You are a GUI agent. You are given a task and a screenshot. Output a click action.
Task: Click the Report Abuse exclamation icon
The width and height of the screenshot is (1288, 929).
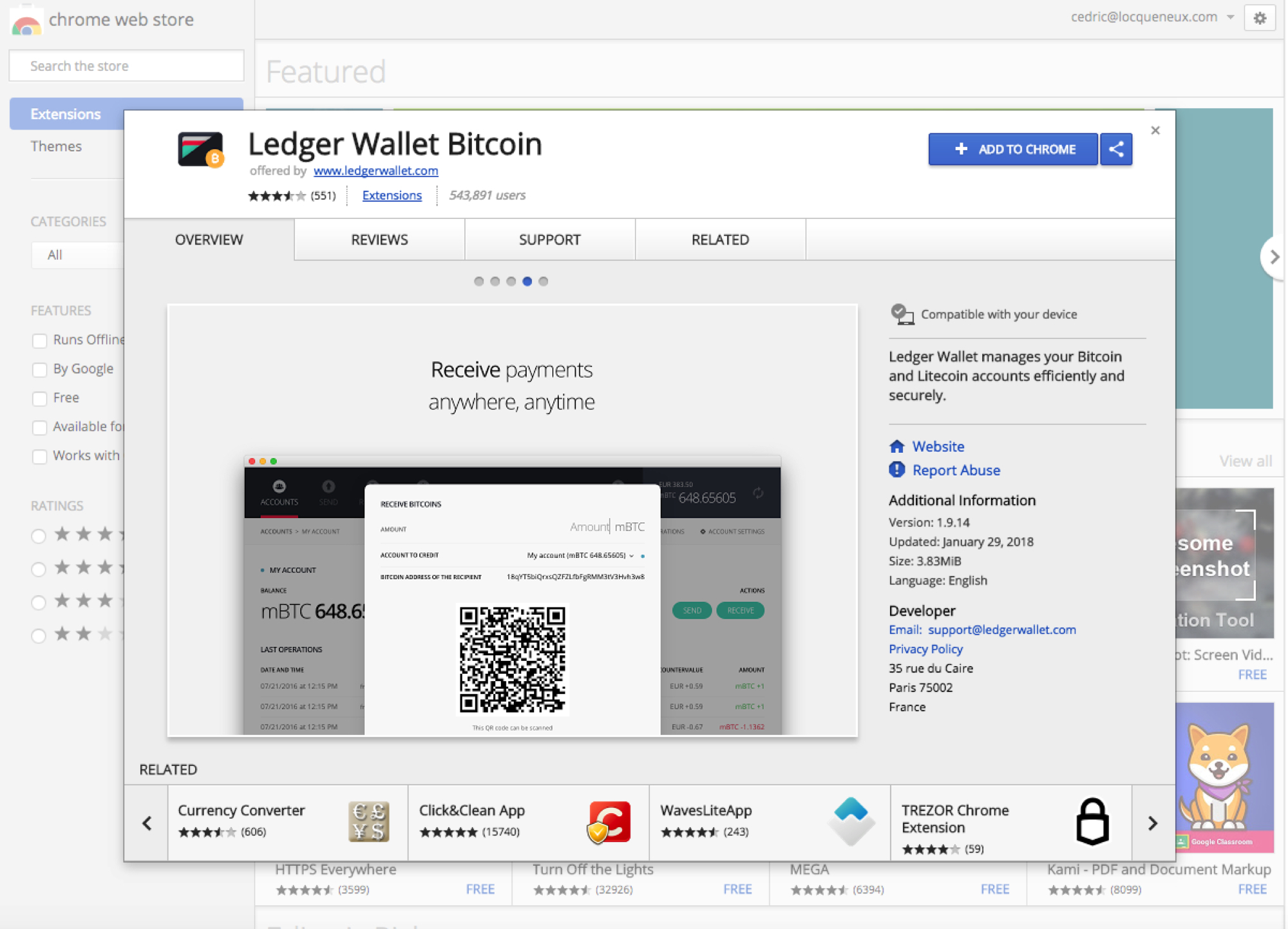tap(896, 470)
